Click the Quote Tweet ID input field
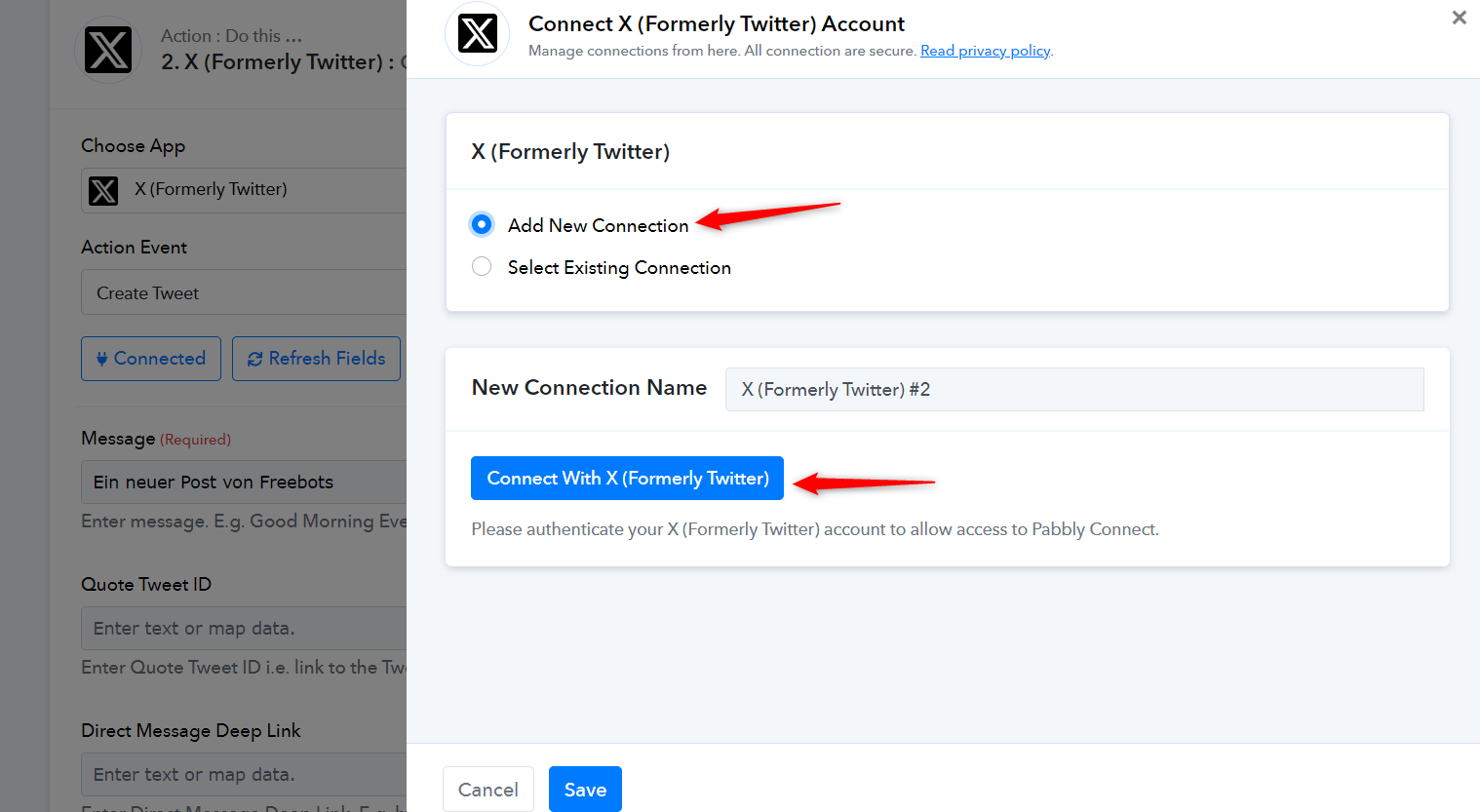The width and height of the screenshot is (1480, 812). tap(244, 628)
